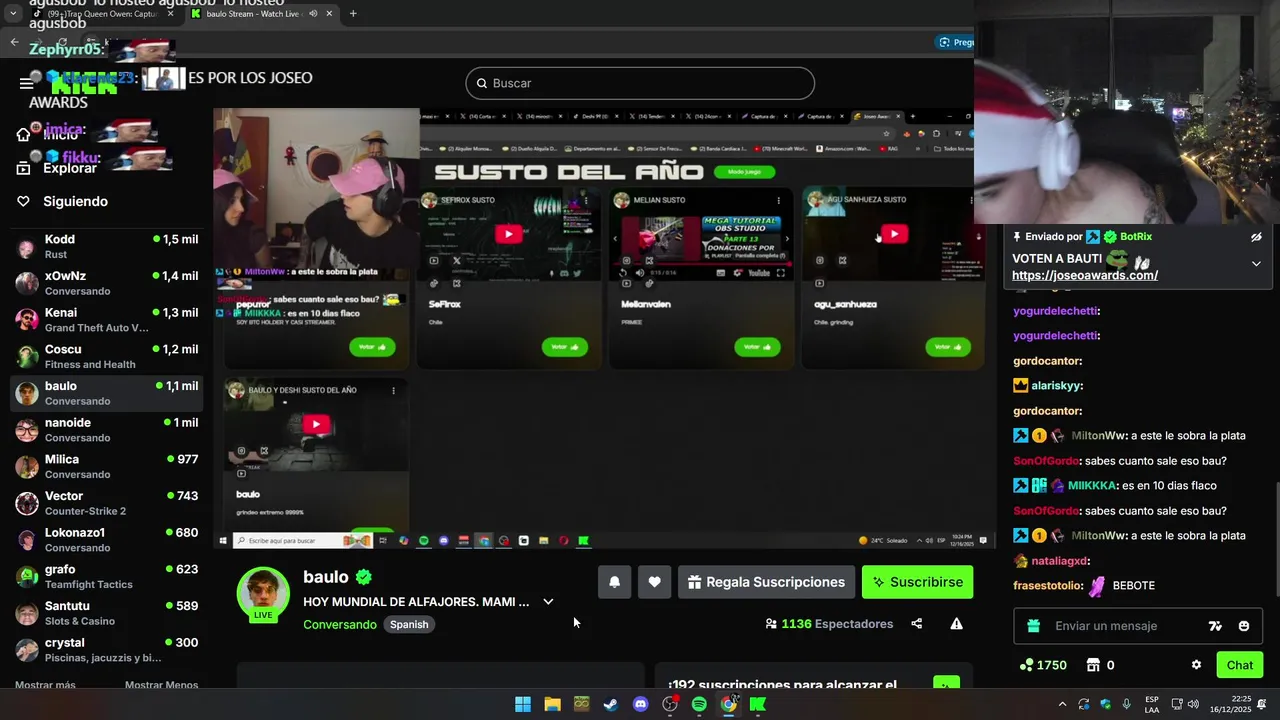Click the chat text formatting icon
1280x720 pixels.
point(1215,626)
